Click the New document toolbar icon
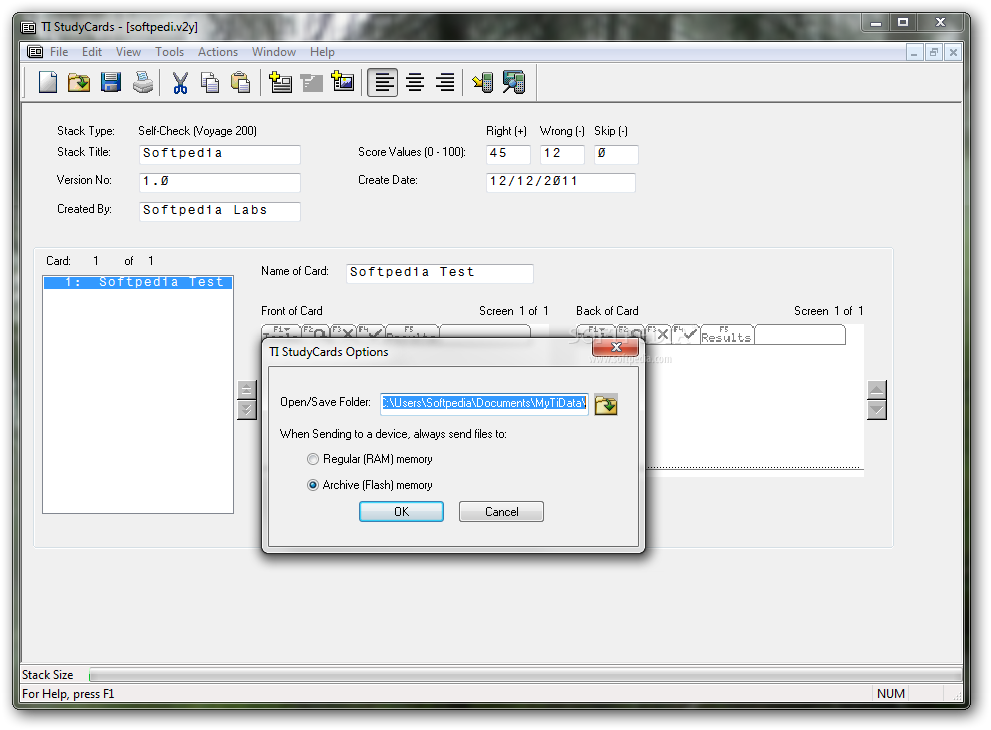This screenshot has height=730, width=991. (x=48, y=82)
